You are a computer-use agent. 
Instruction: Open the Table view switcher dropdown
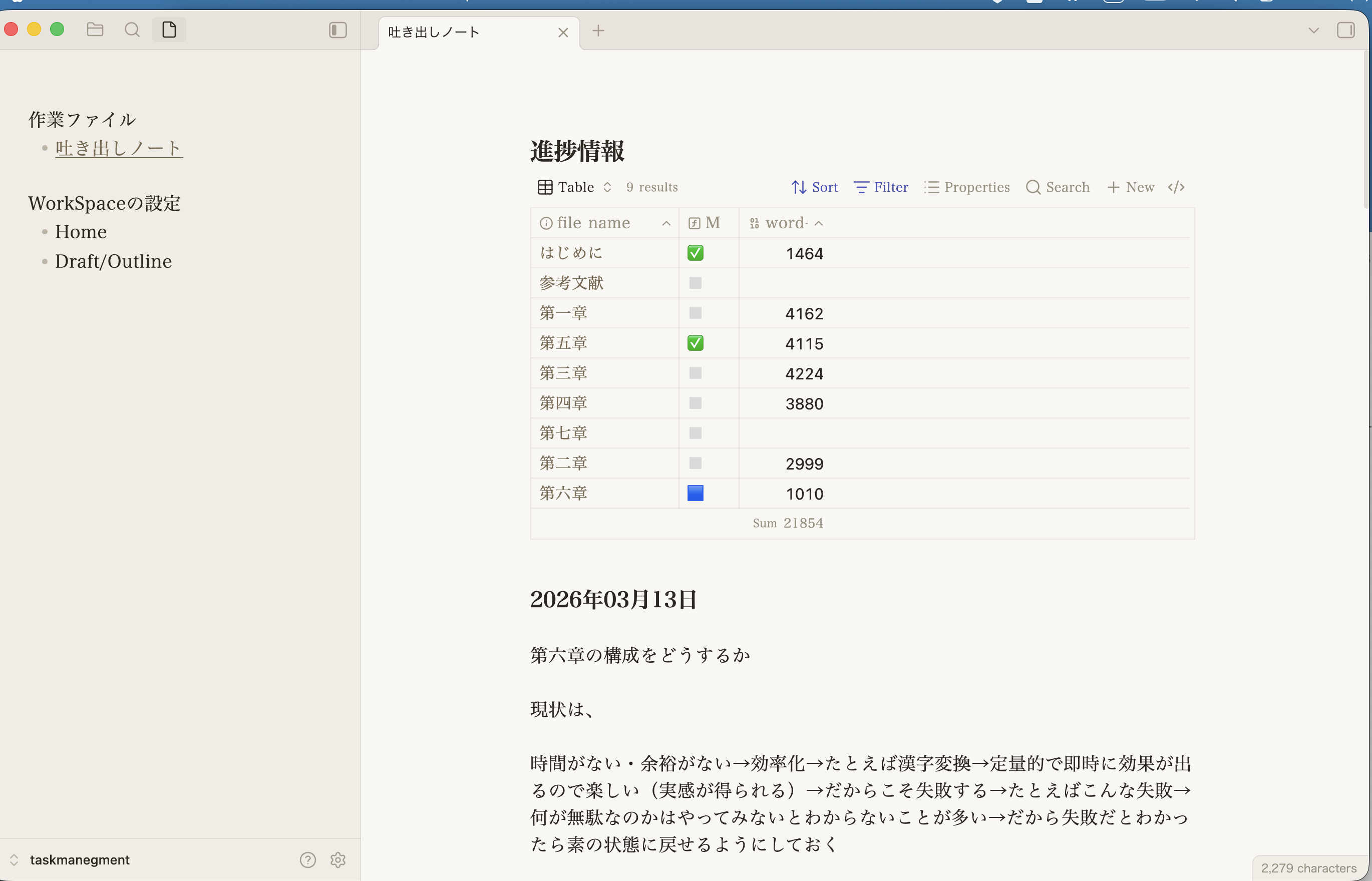(x=575, y=187)
